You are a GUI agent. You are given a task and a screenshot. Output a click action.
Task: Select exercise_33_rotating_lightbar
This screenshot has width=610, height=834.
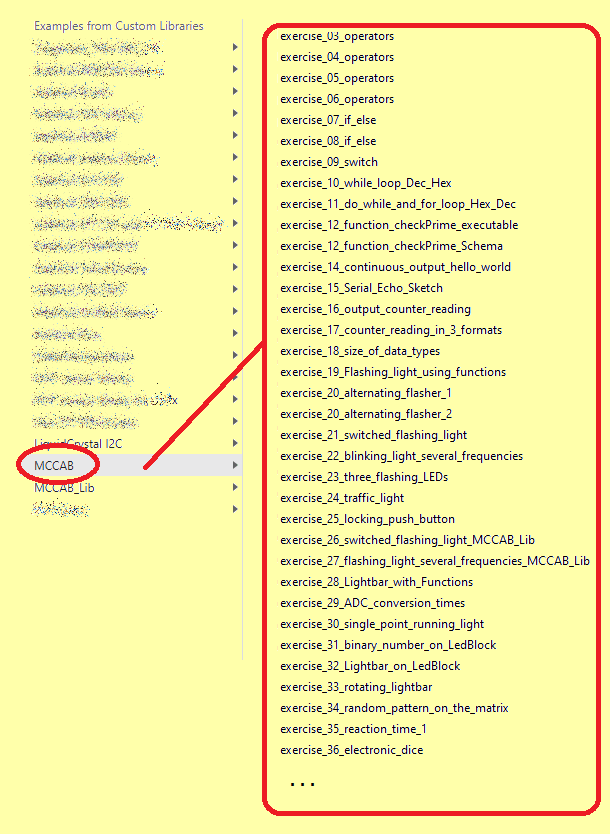click(x=356, y=687)
